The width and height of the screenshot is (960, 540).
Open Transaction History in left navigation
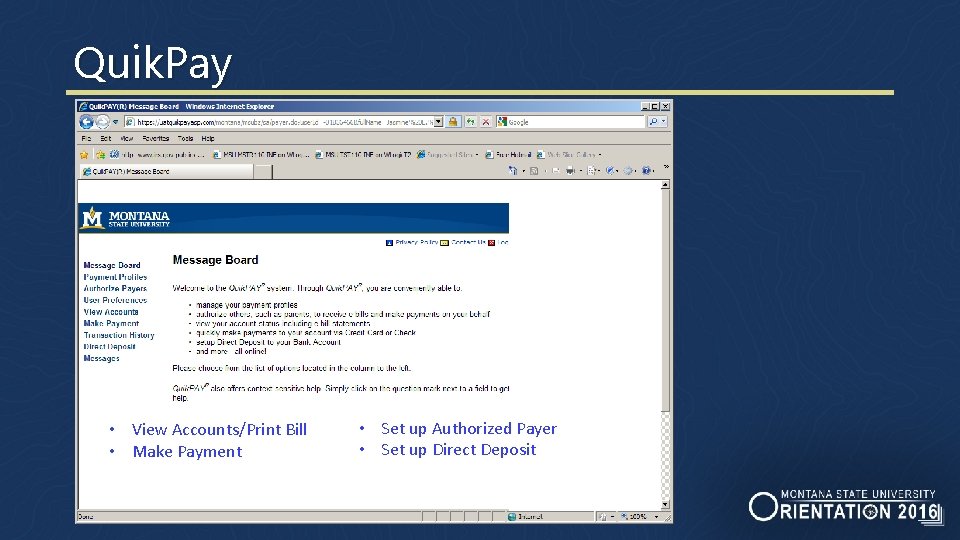click(119, 335)
